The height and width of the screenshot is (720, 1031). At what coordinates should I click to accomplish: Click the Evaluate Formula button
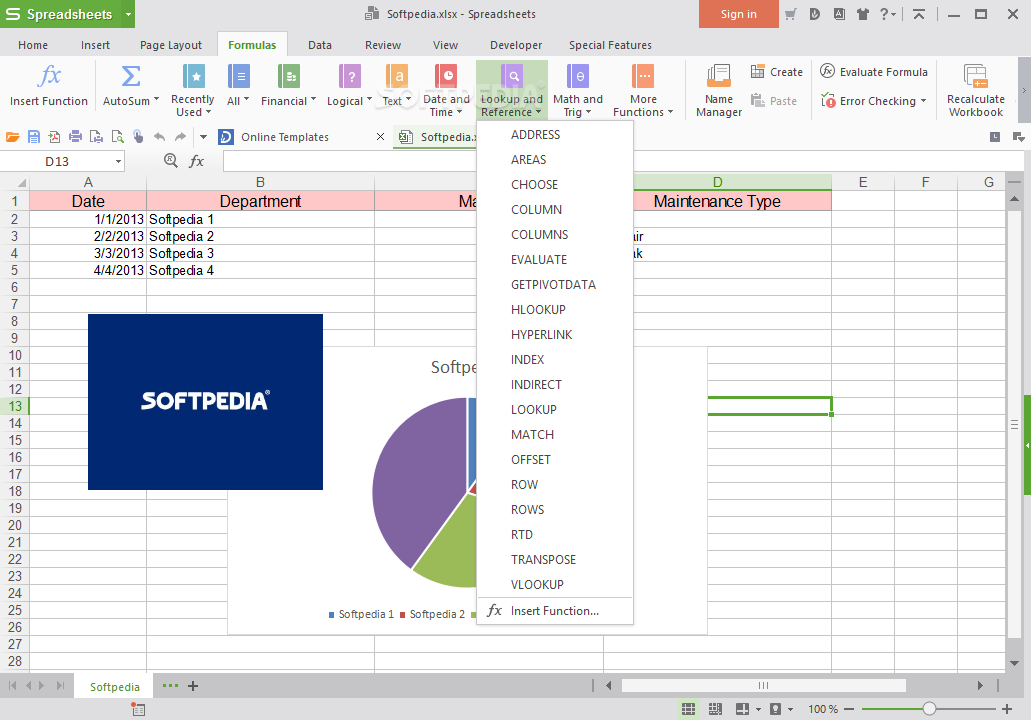pyautogui.click(x=874, y=72)
